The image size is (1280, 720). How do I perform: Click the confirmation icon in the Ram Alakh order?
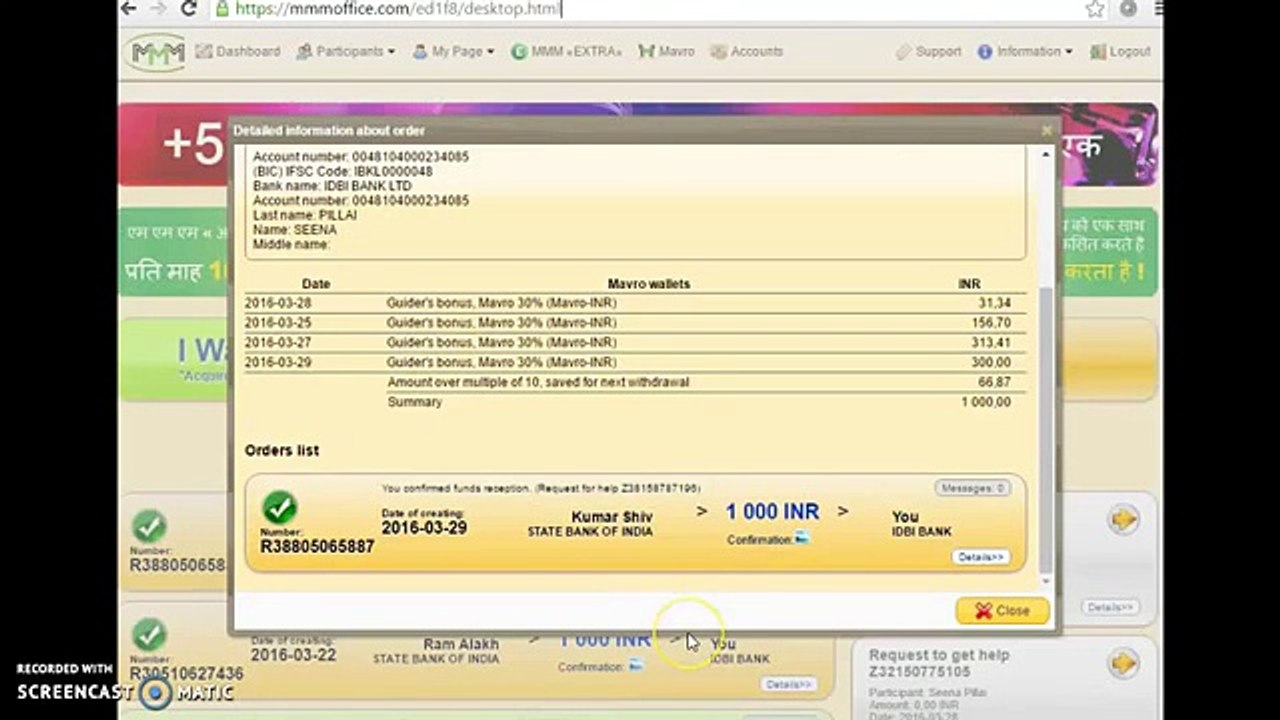[x=636, y=666]
